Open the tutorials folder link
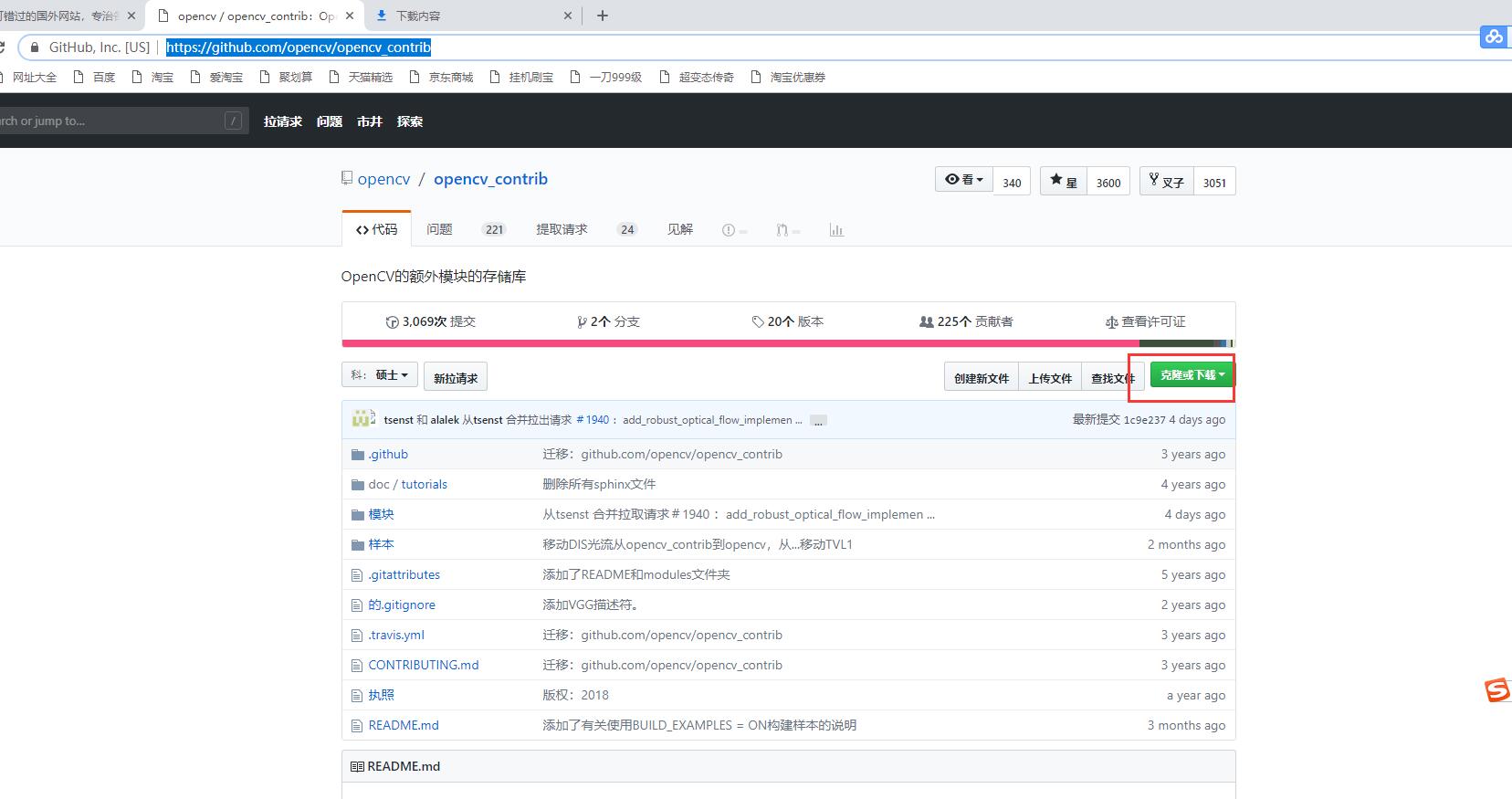The height and width of the screenshot is (799, 1512). [x=425, y=484]
